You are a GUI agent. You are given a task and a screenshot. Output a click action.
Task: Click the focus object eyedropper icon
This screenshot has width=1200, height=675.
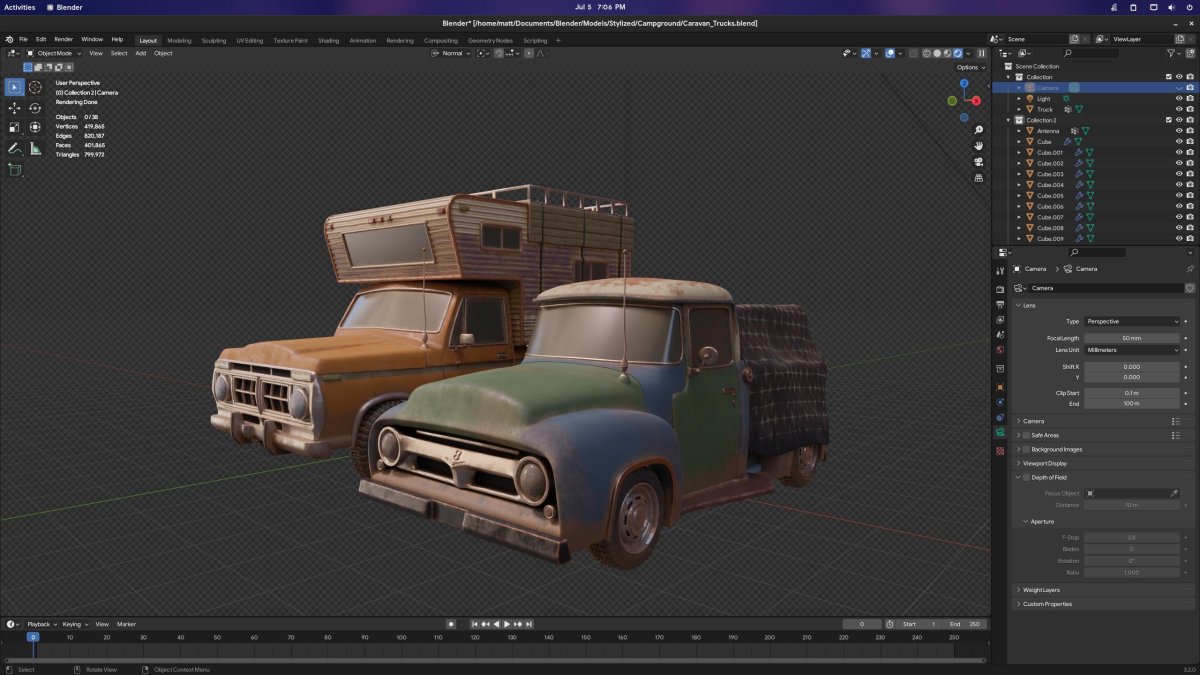(1174, 493)
